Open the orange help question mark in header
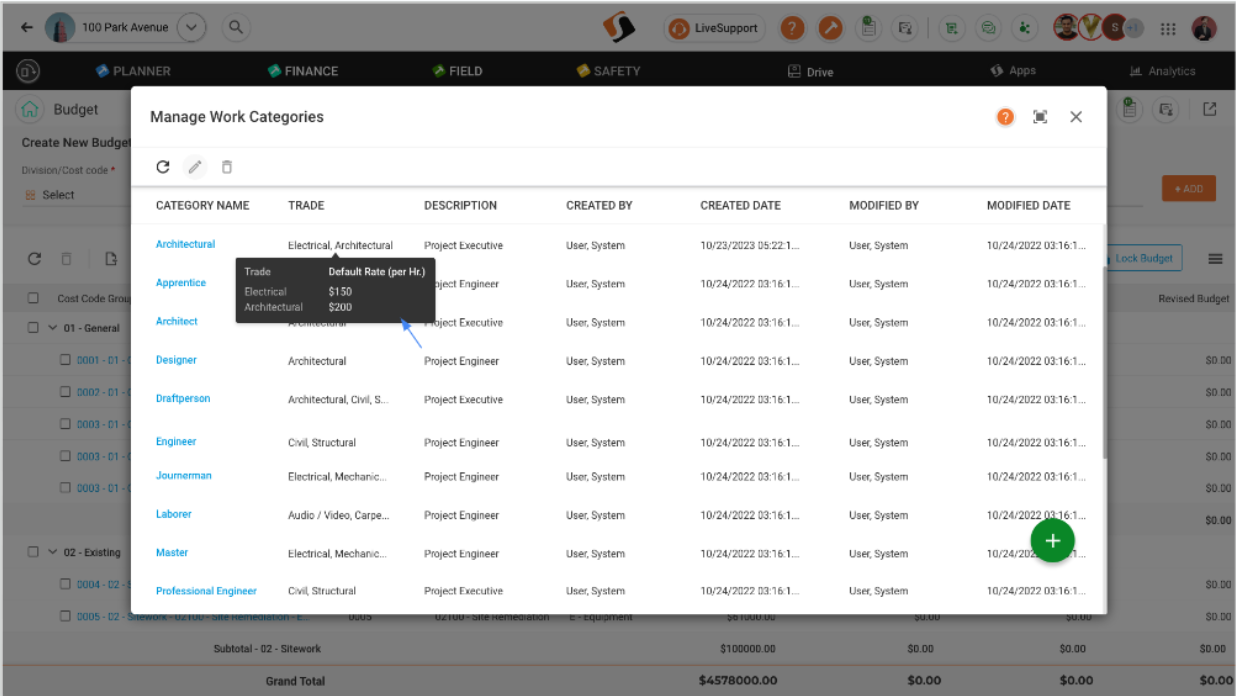1236x696 pixels. 792,28
